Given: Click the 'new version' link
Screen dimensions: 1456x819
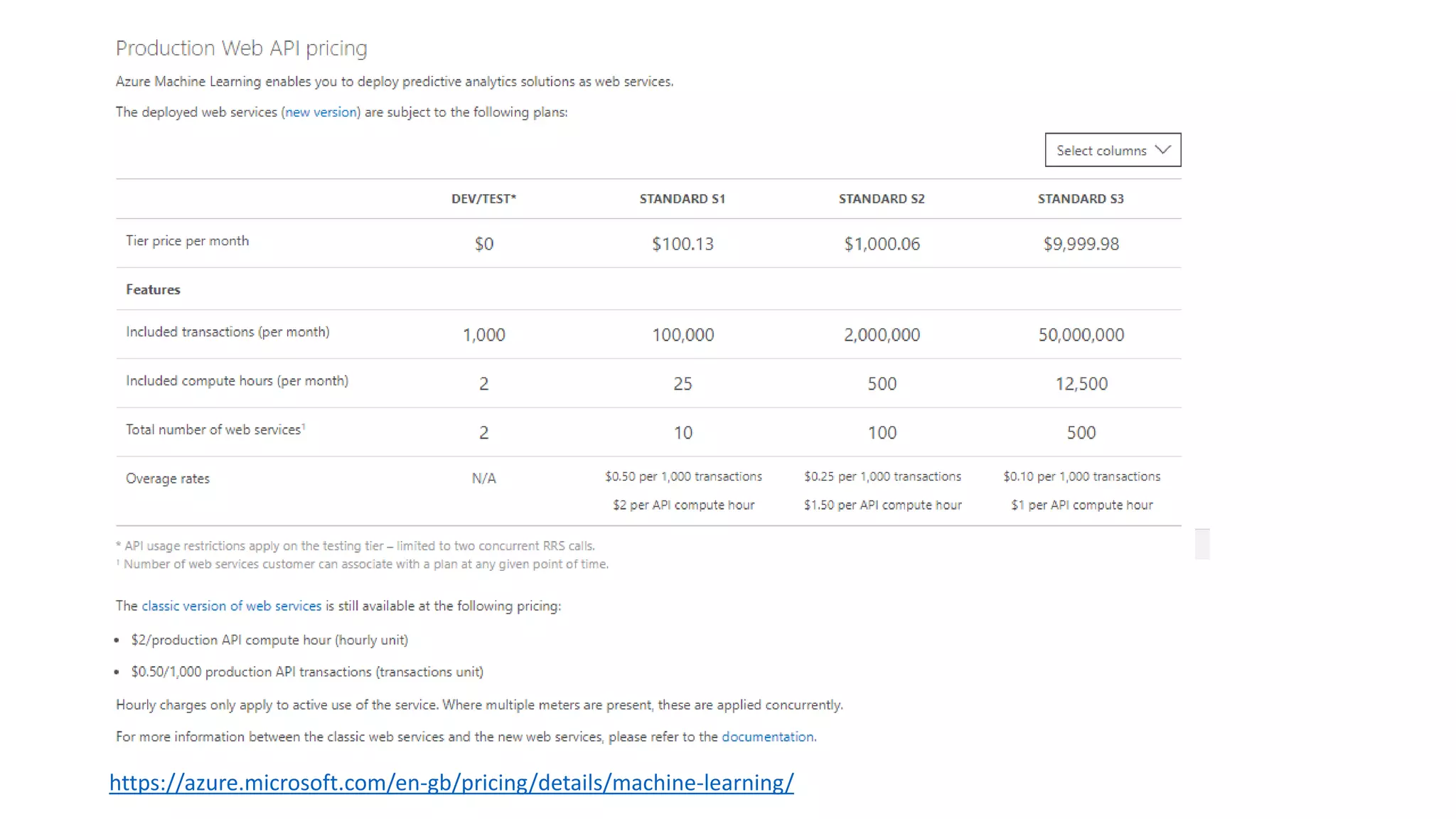Looking at the screenshot, I should click(x=321, y=112).
